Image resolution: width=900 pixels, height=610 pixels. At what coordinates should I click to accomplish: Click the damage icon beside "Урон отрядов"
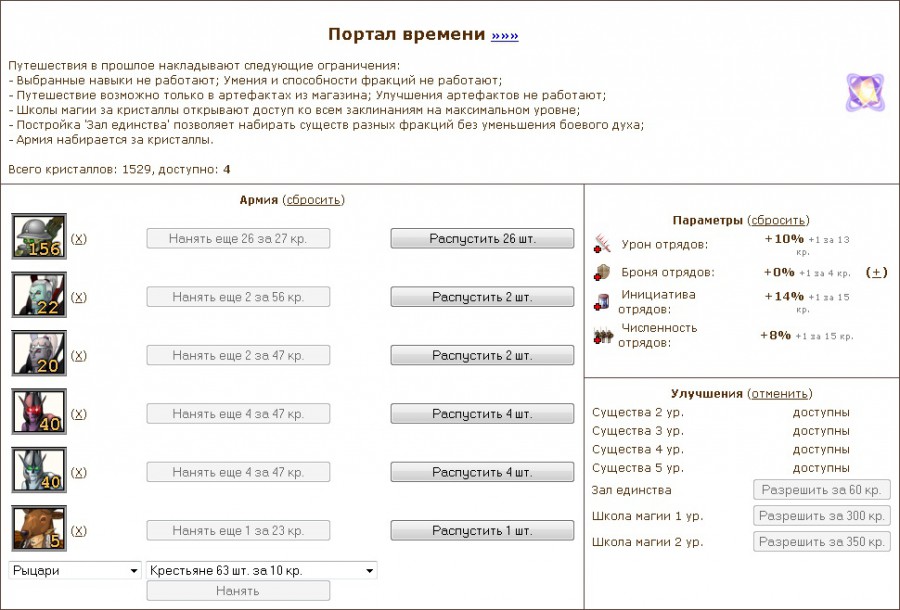coord(602,243)
